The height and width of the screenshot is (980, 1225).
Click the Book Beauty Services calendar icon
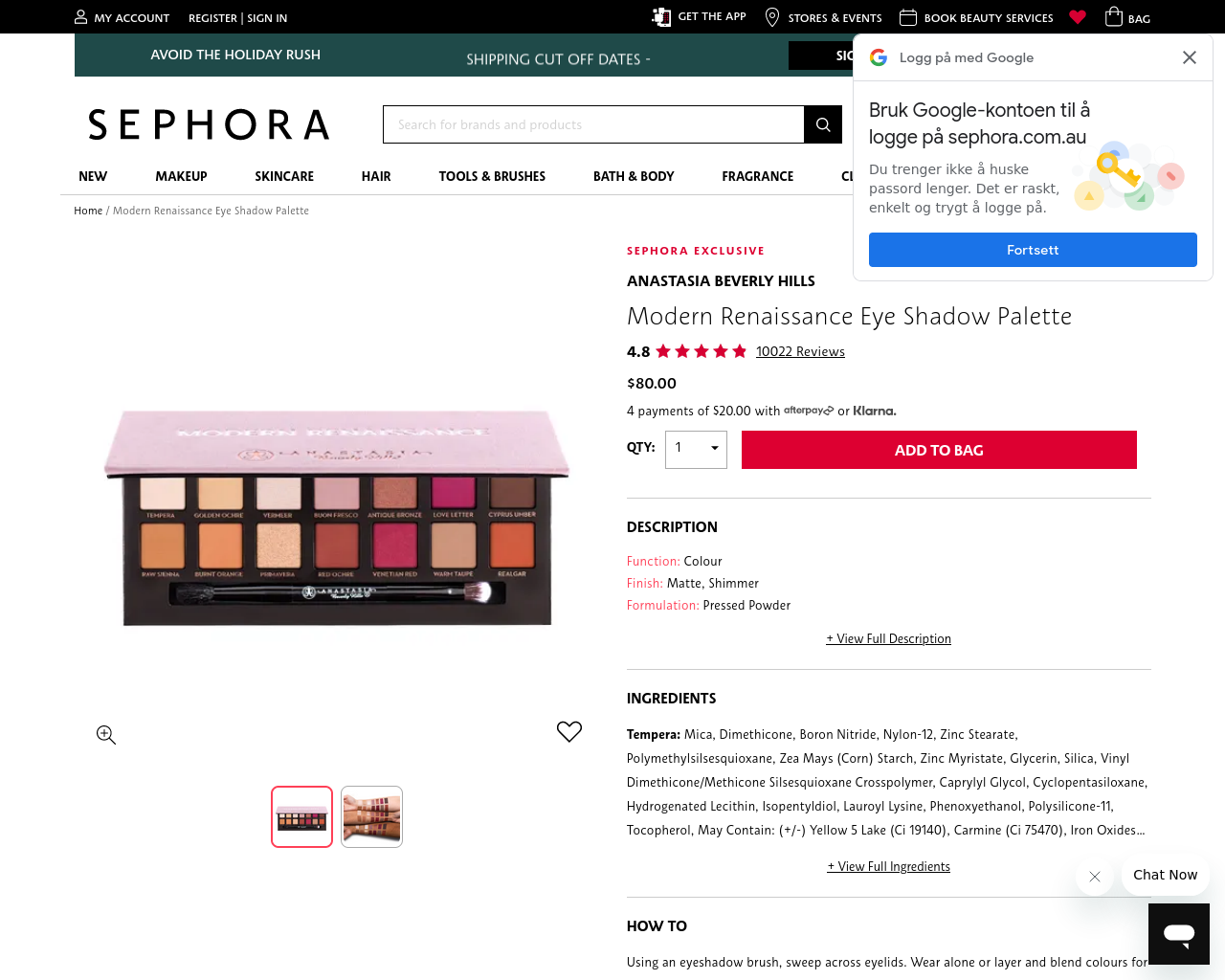(x=908, y=17)
